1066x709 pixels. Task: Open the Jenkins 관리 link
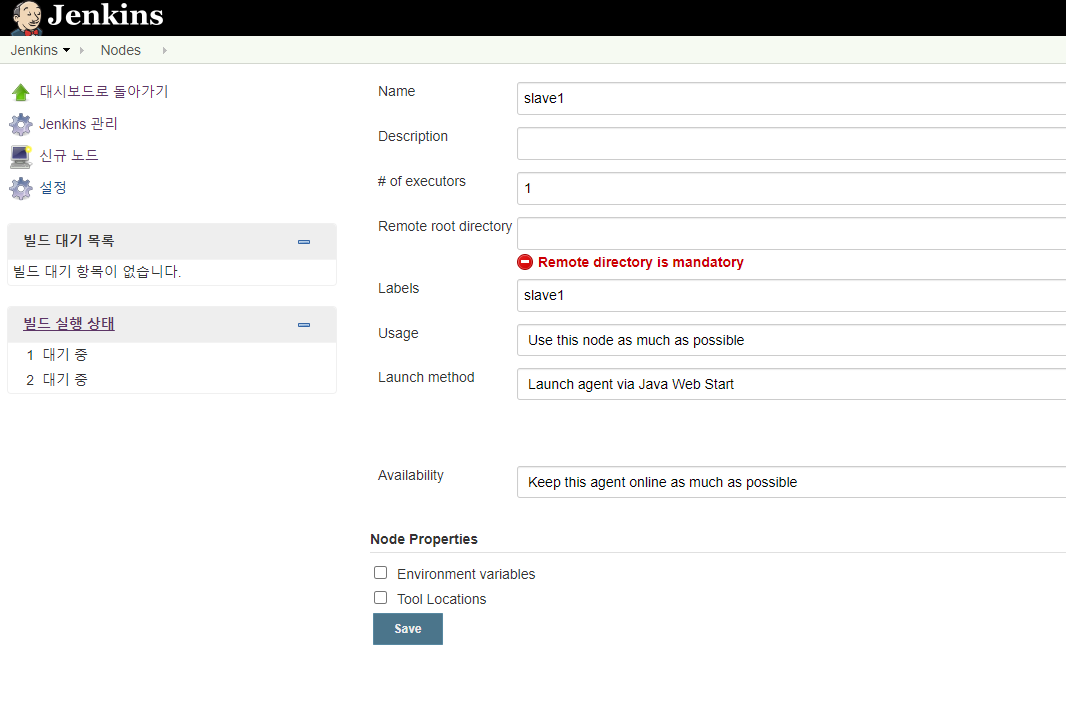coord(78,124)
